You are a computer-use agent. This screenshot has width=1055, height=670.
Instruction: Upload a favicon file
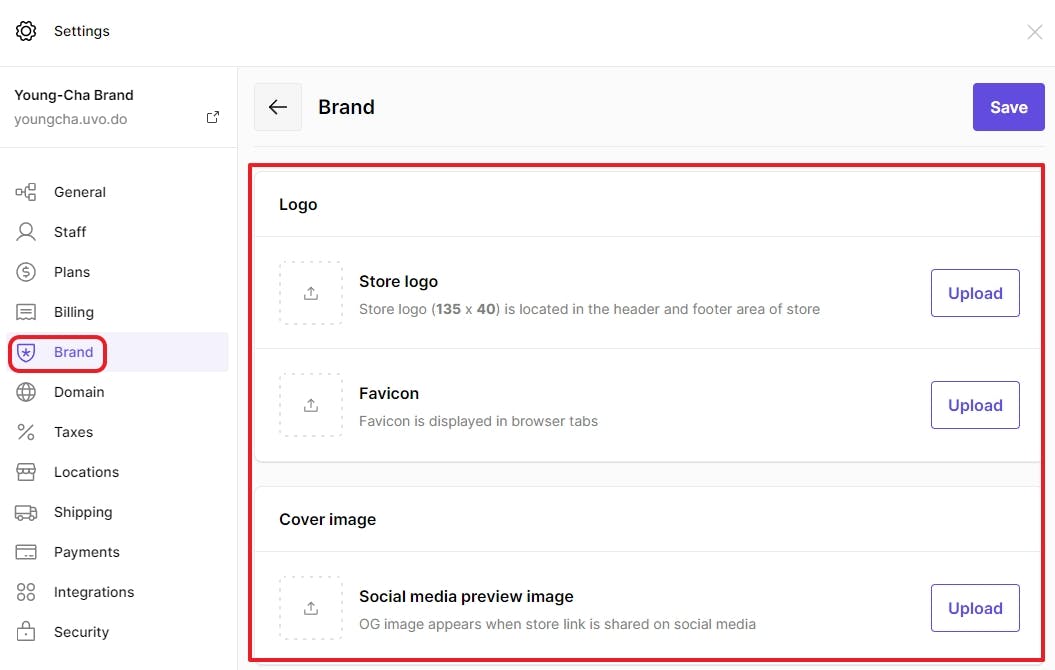975,405
